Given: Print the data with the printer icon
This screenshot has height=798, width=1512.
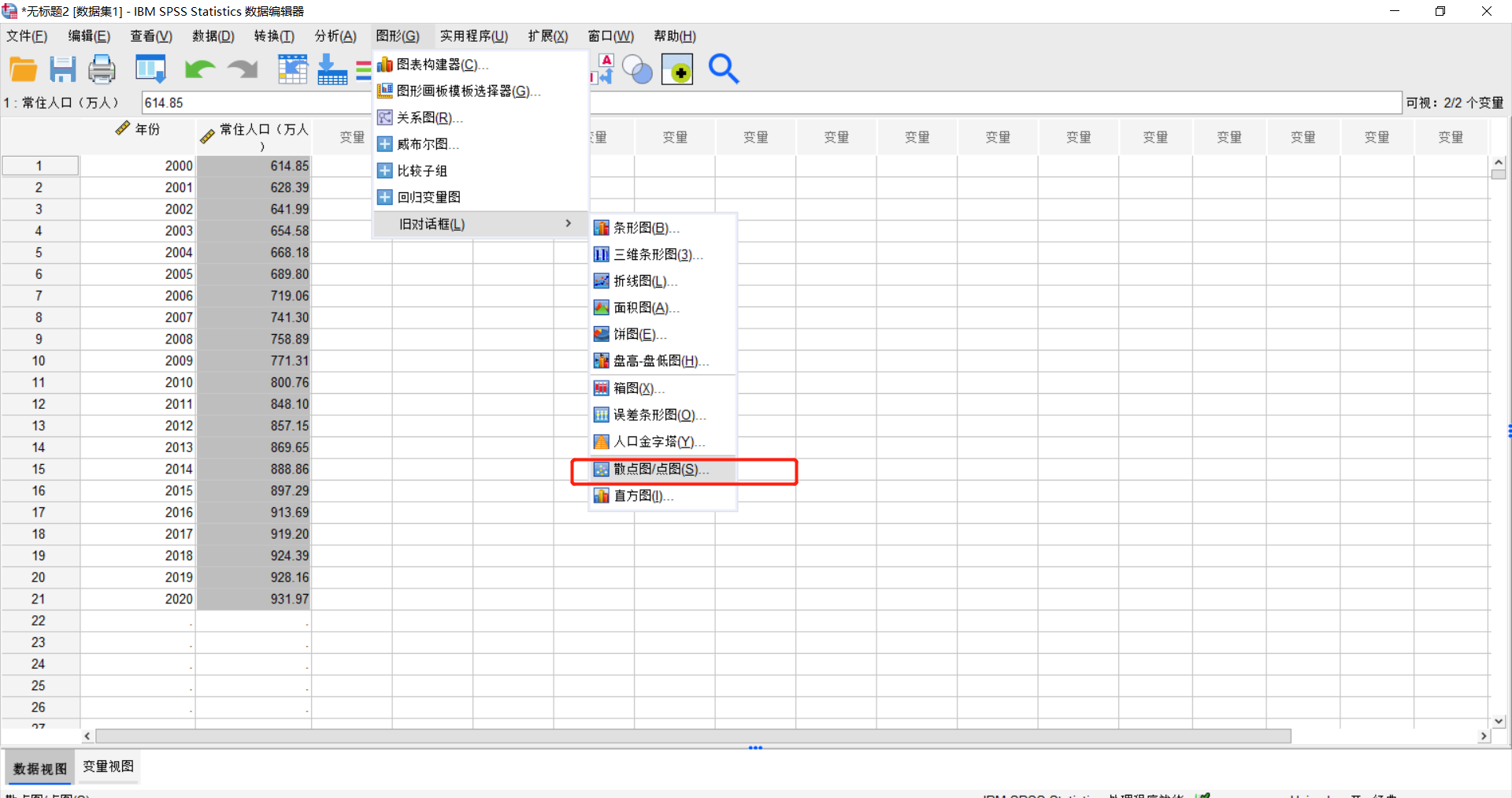Looking at the screenshot, I should click(102, 69).
